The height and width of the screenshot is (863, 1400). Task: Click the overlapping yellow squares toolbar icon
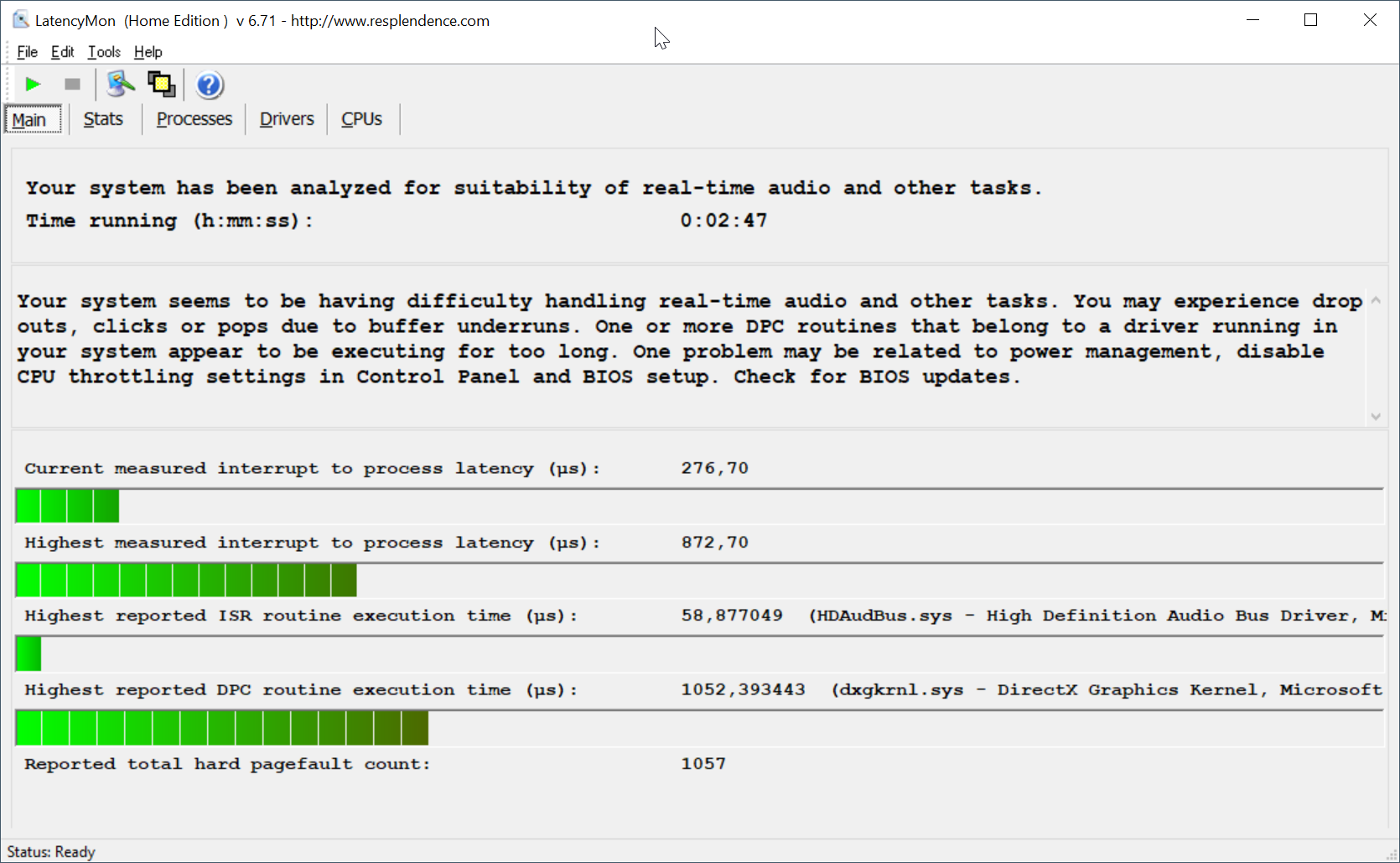[x=161, y=84]
